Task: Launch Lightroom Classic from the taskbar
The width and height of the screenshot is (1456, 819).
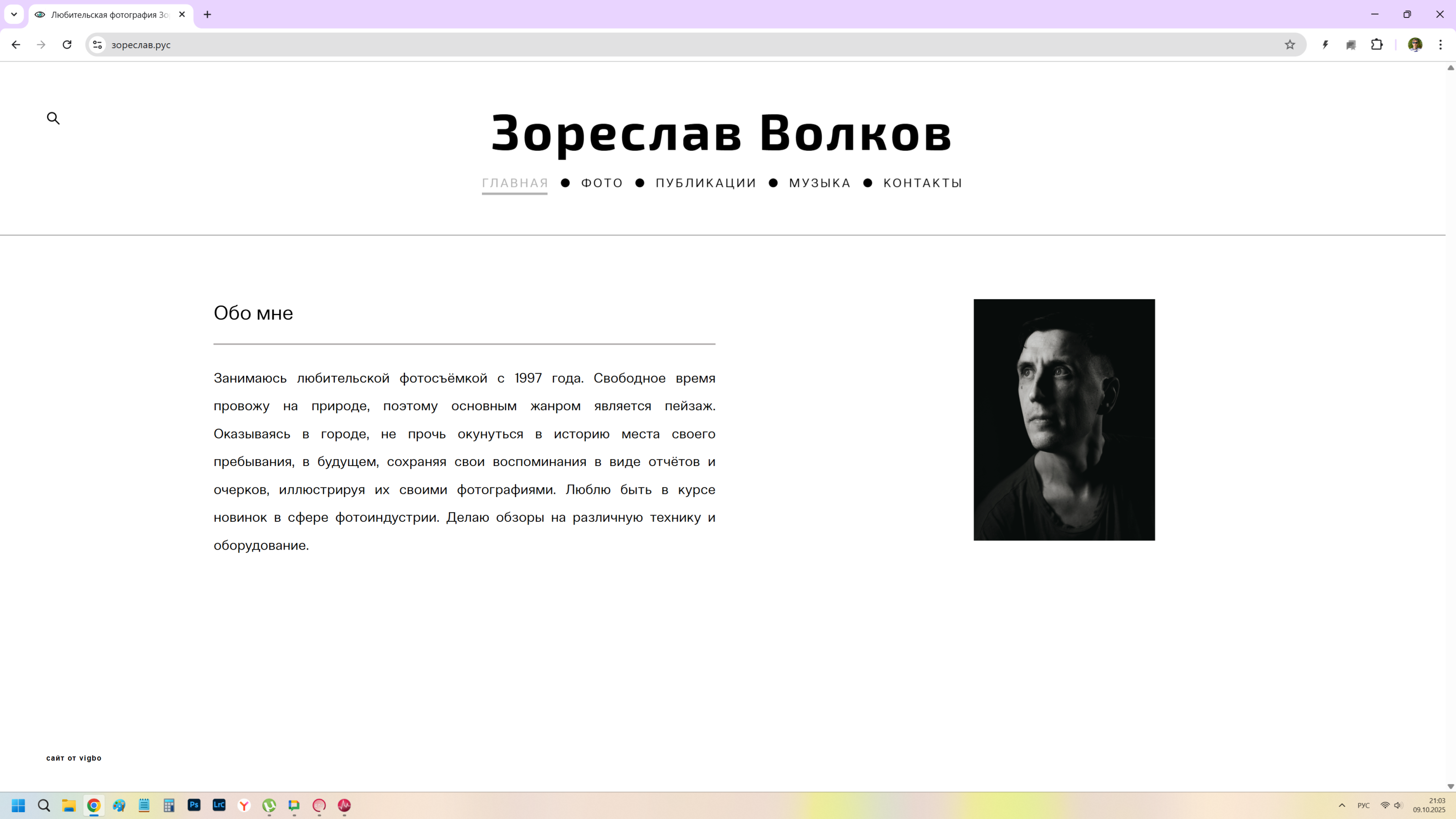Action: [x=219, y=805]
